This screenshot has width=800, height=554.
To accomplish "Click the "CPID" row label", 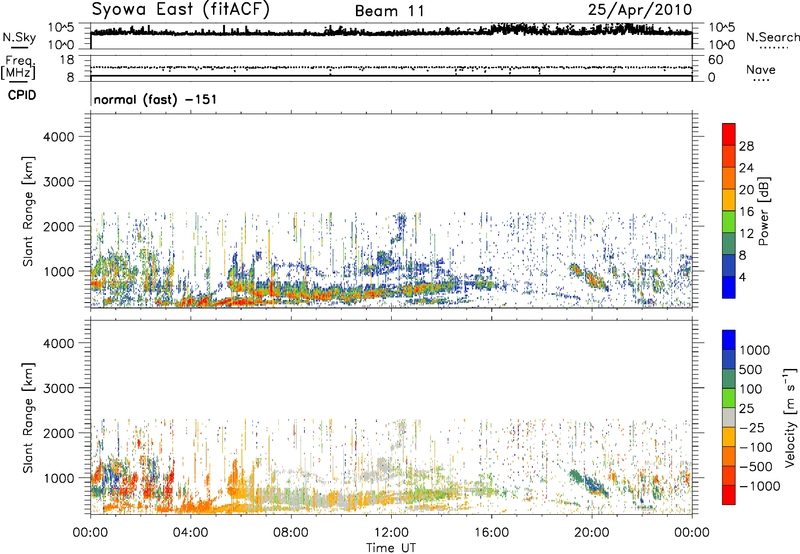I will 22,95.
